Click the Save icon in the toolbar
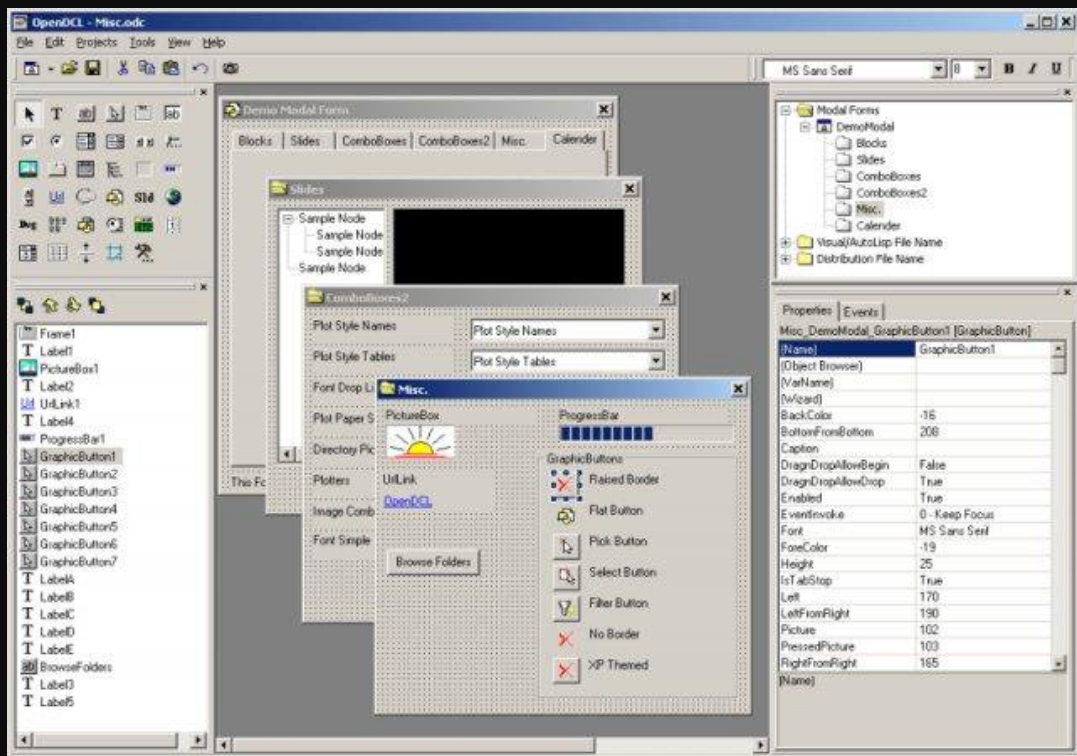1077x756 pixels. coord(94,67)
